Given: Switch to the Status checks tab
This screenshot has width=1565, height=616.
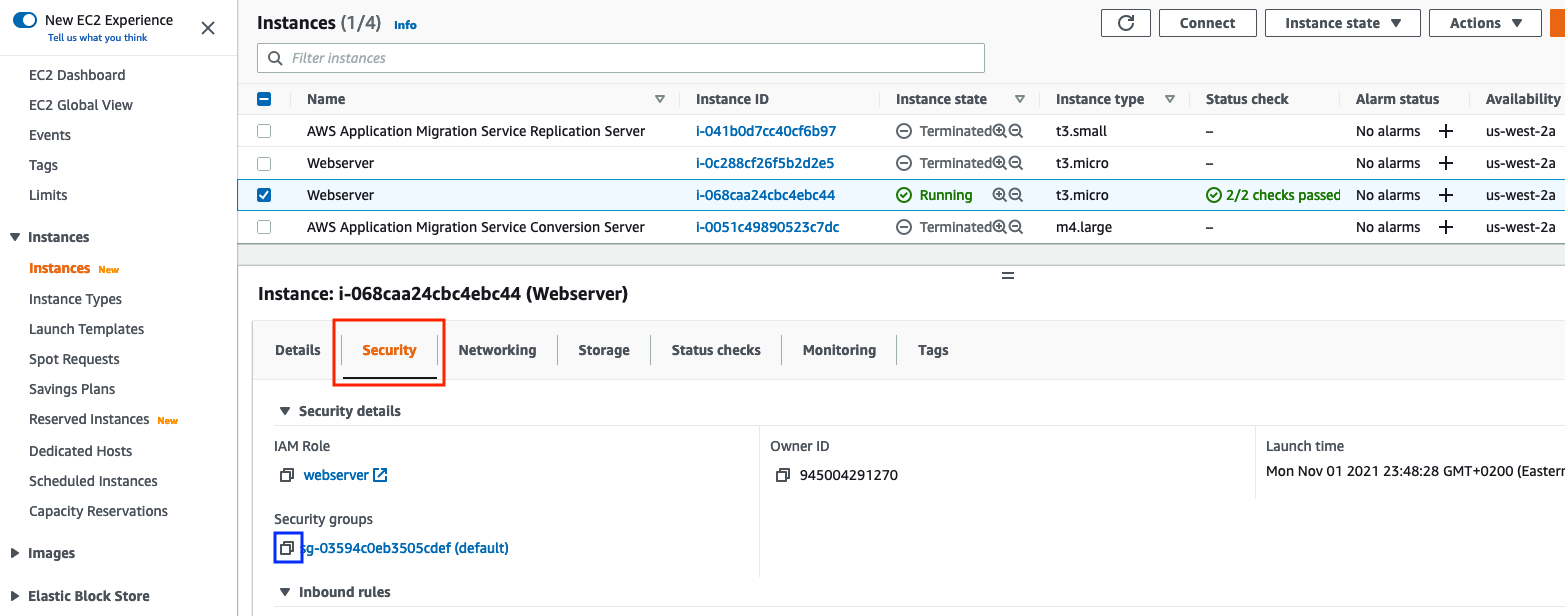Looking at the screenshot, I should 716,350.
